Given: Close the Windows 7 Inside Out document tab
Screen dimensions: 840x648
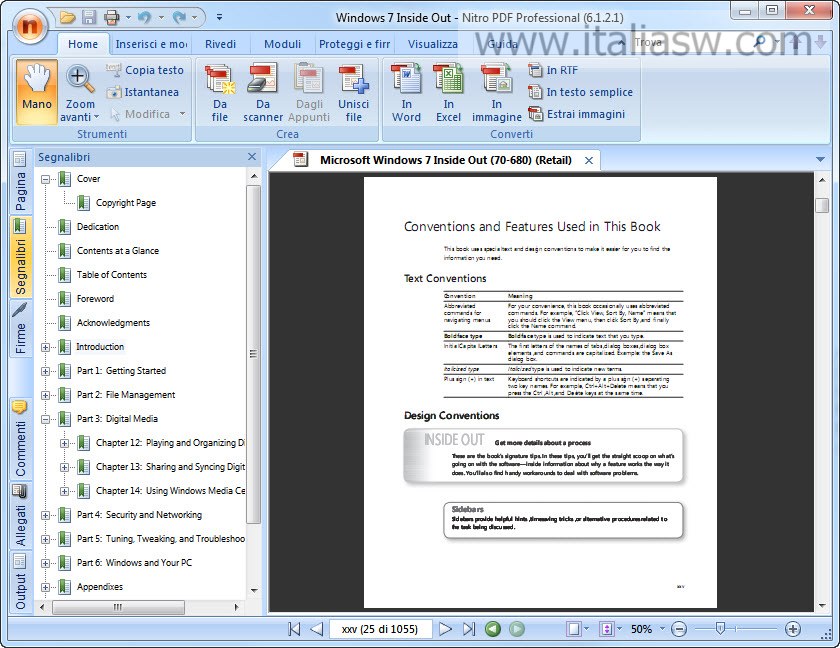Looking at the screenshot, I should point(589,160).
